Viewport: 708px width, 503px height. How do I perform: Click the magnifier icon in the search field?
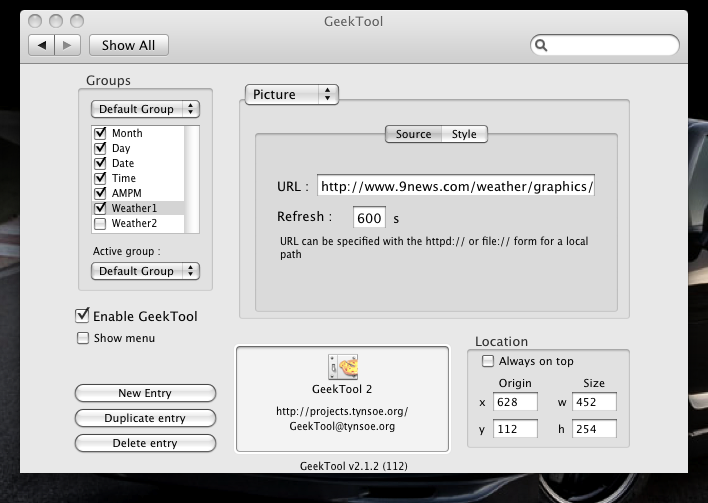coord(541,45)
